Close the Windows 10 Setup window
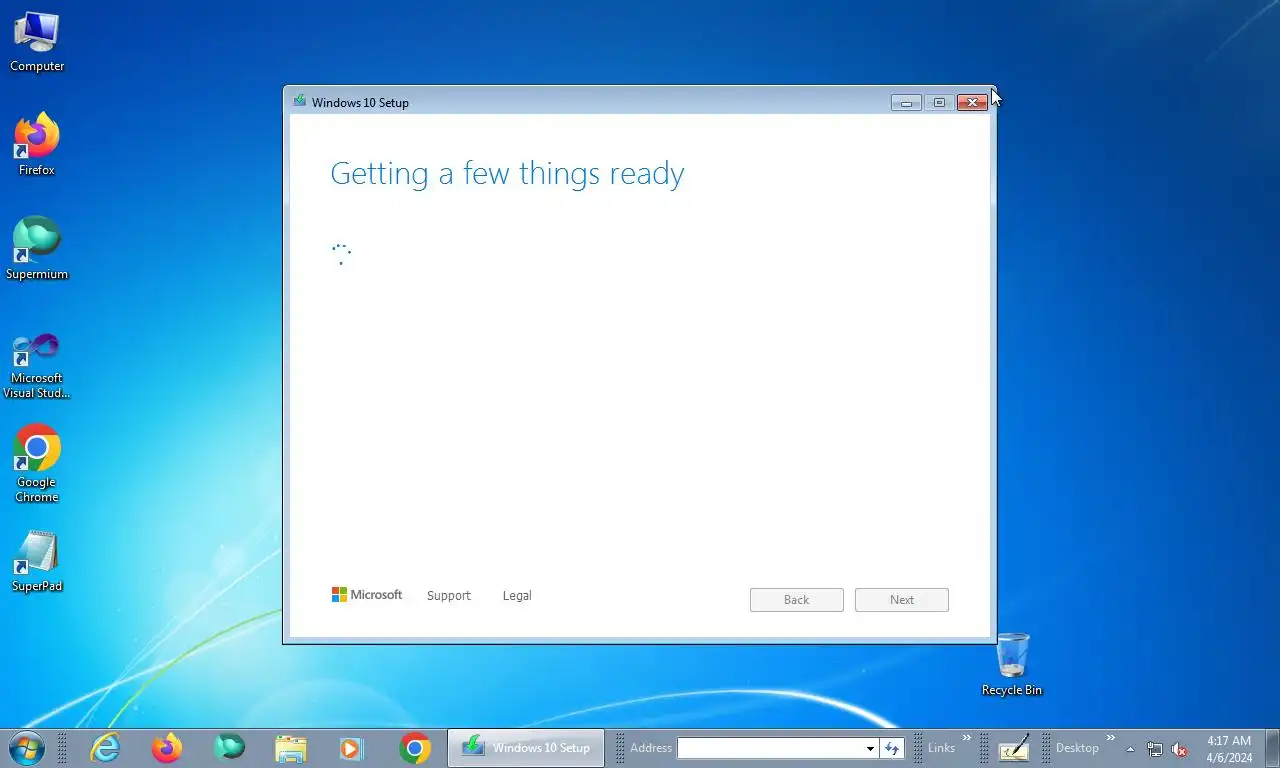 point(972,102)
